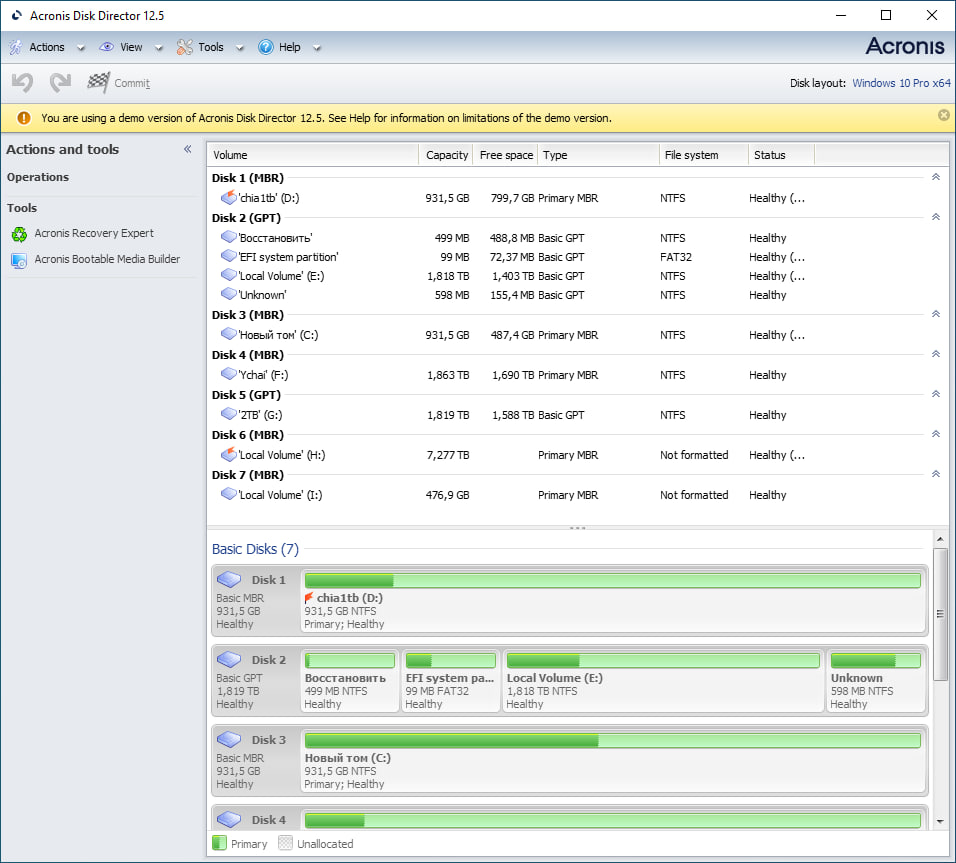Collapse the Disk 6 (MBR) group
956x863 pixels.
tap(936, 434)
